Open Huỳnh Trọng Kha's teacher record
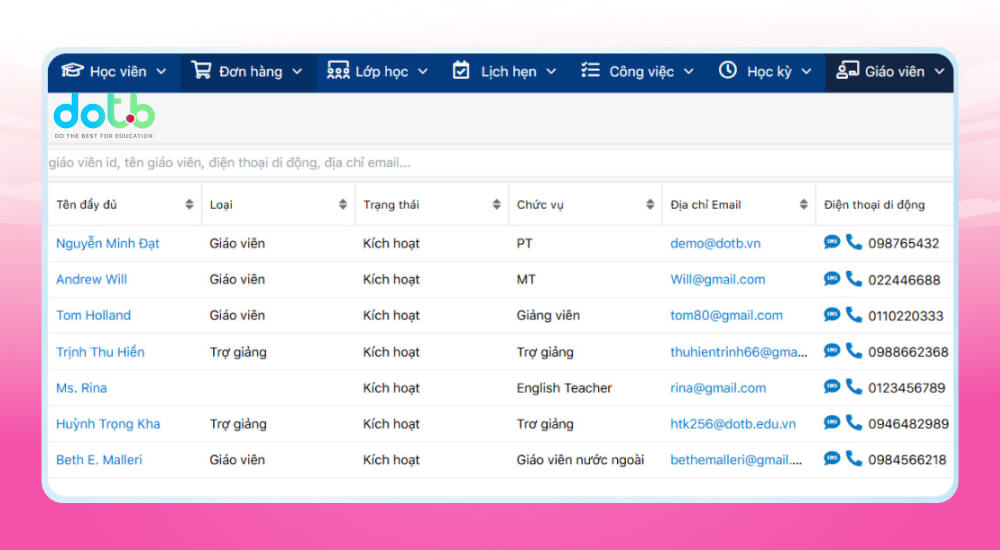 [x=108, y=424]
